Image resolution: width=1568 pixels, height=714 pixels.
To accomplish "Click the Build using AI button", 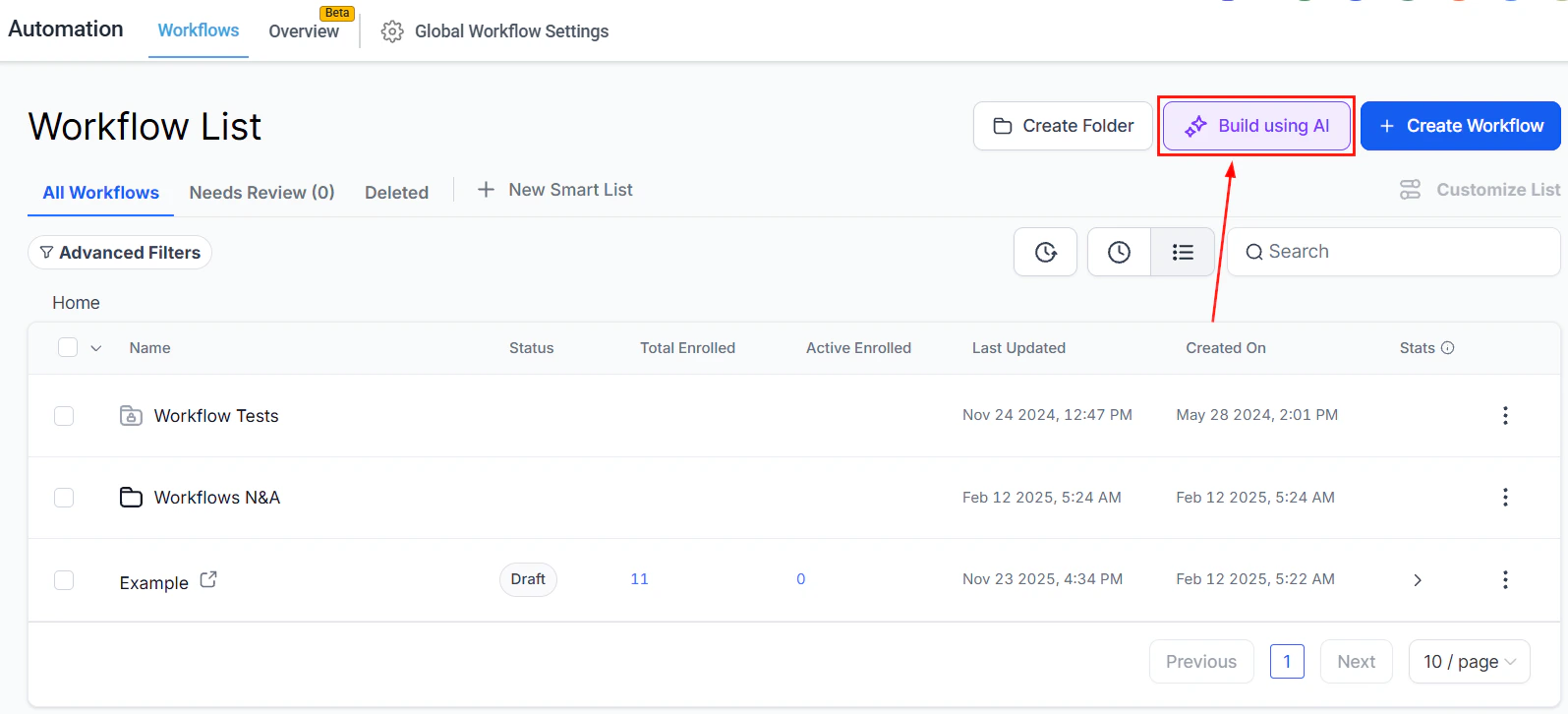I will point(1256,126).
